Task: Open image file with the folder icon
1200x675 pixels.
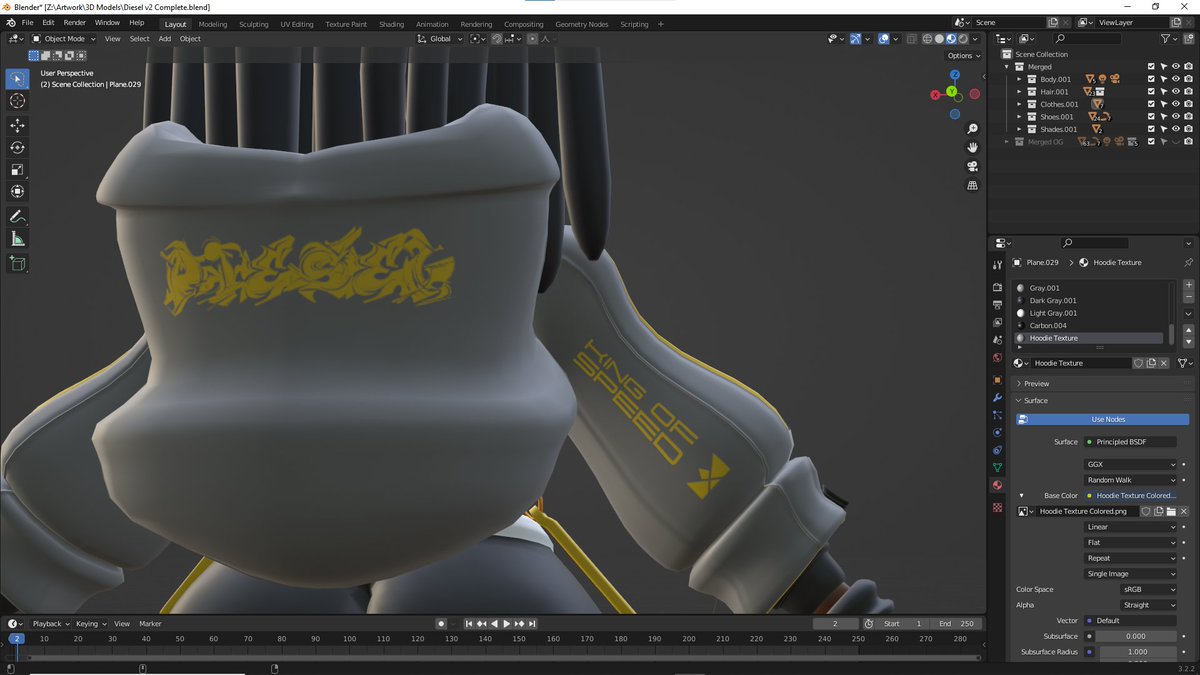Action: (1171, 511)
